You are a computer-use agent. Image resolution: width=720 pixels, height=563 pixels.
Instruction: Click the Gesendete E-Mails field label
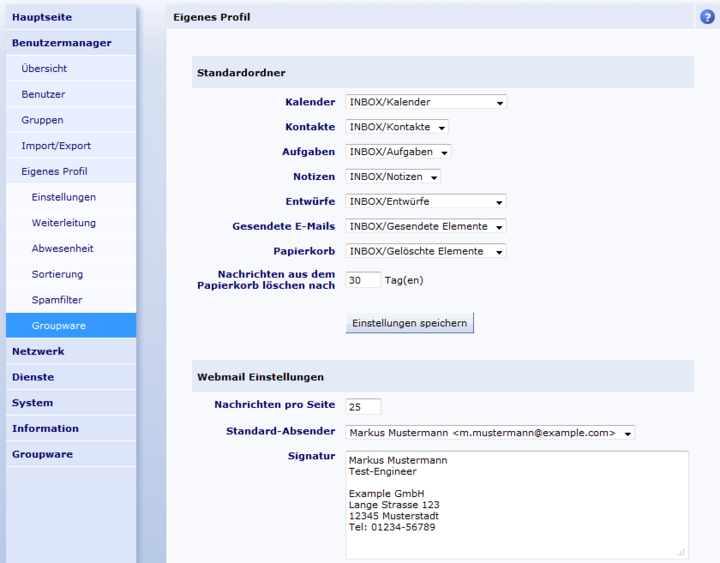[283, 226]
